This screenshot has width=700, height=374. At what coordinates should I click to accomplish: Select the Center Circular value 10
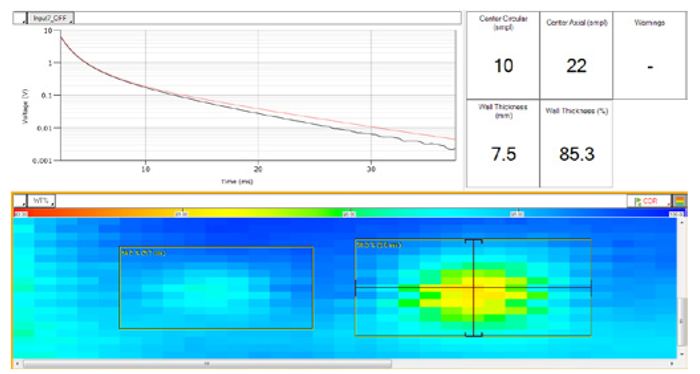[x=504, y=66]
